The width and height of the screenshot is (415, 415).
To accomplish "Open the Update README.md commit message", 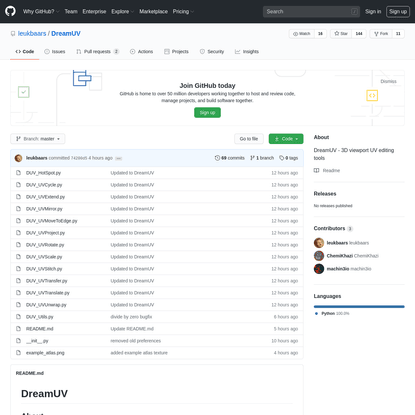I will pyautogui.click(x=132, y=329).
